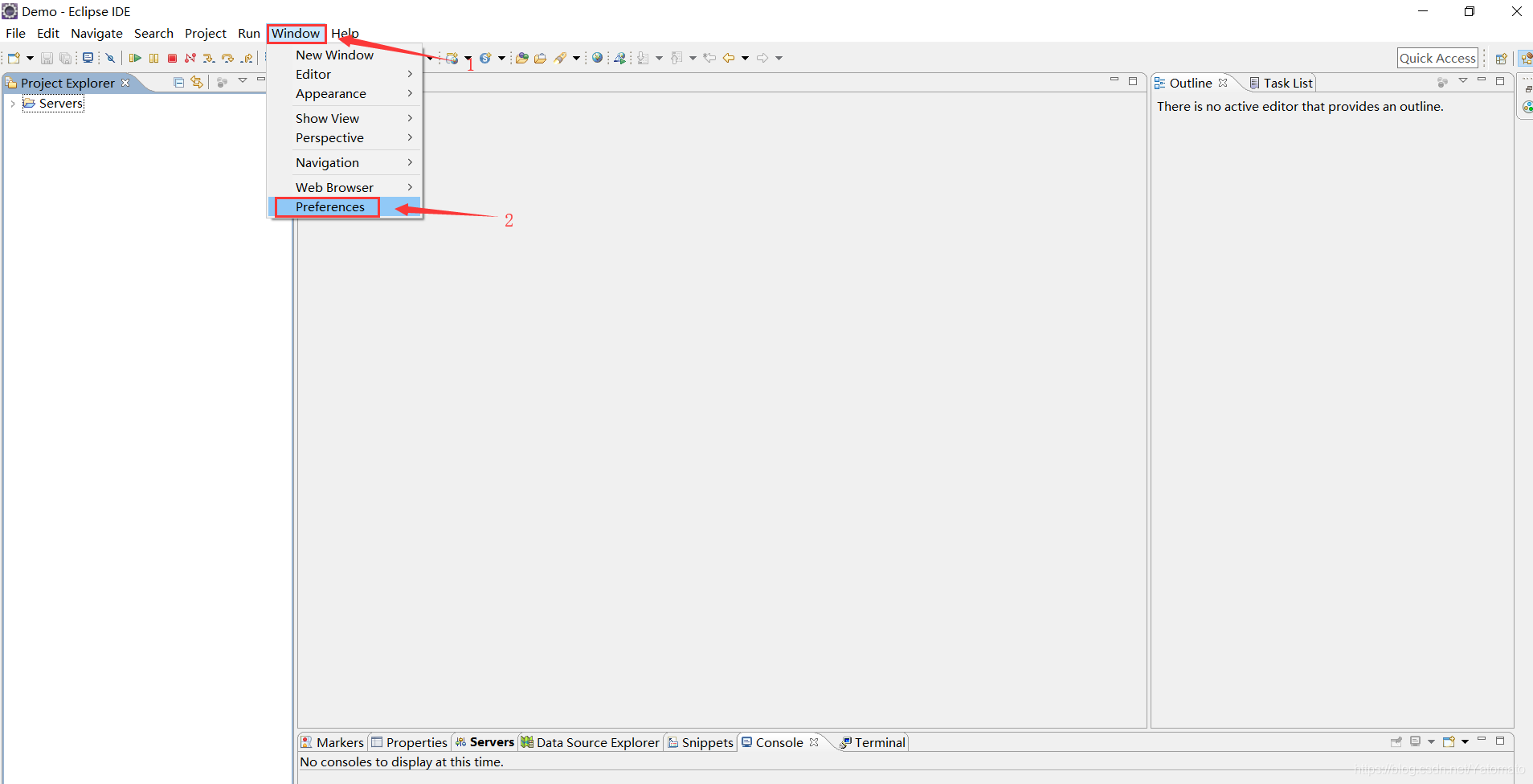Switch to the Markers tab
This screenshot has width=1533, height=784.
point(332,742)
